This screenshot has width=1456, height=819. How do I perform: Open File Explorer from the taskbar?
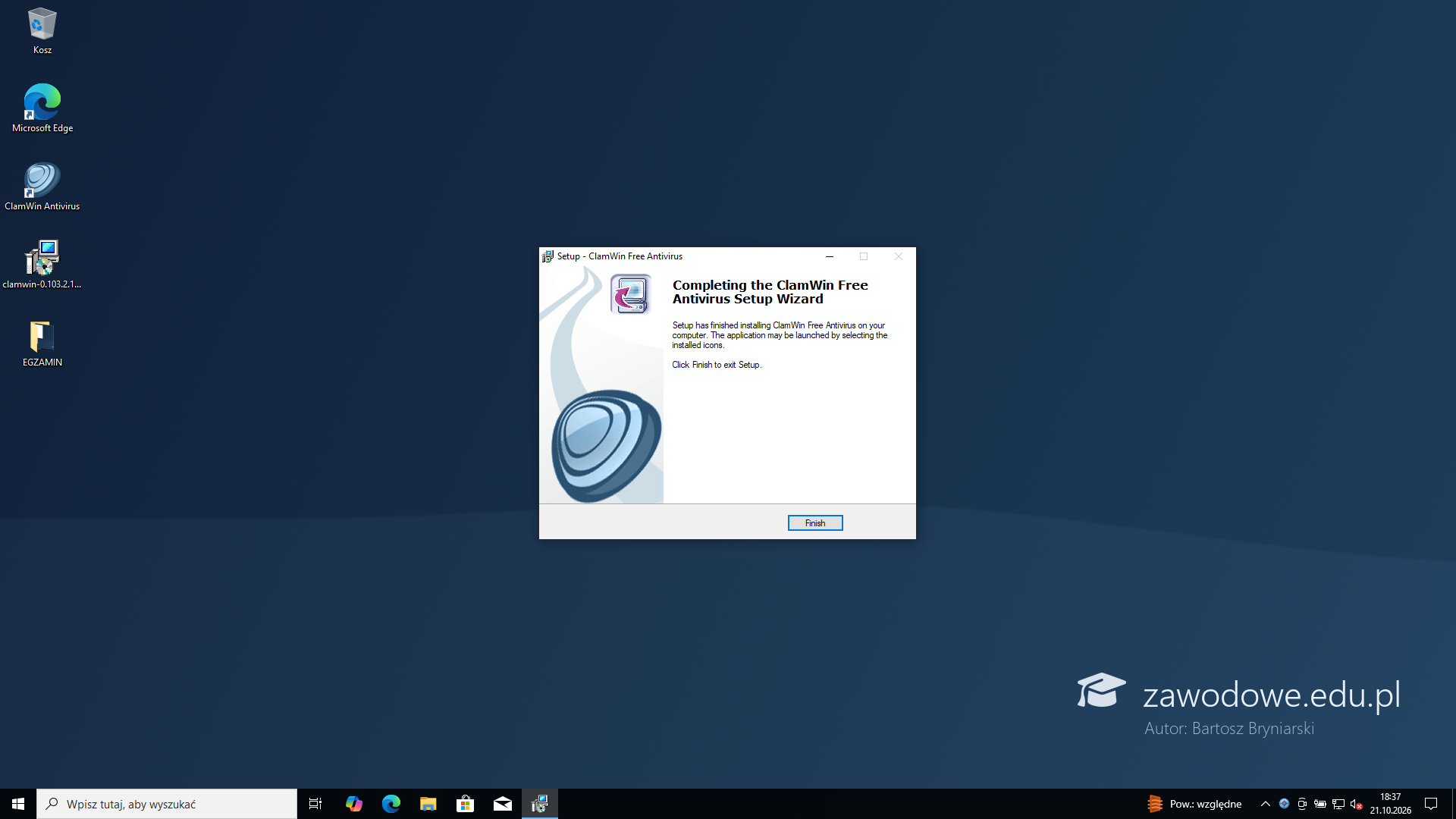pos(428,804)
